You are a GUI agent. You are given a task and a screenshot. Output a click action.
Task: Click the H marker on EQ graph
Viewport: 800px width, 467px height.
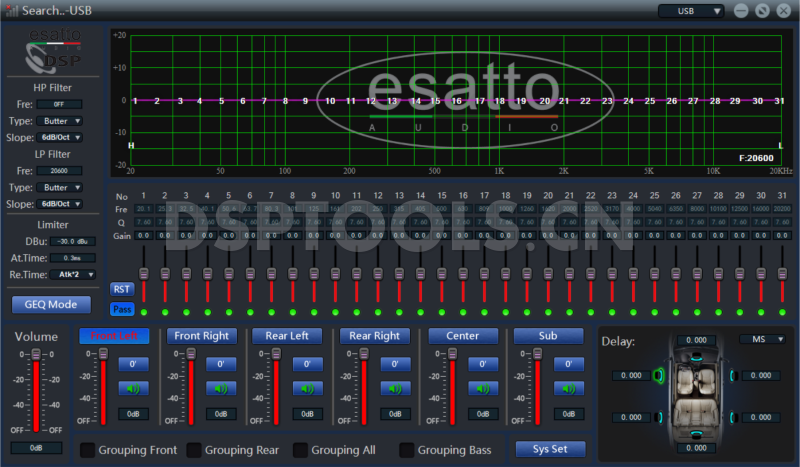click(x=131, y=145)
